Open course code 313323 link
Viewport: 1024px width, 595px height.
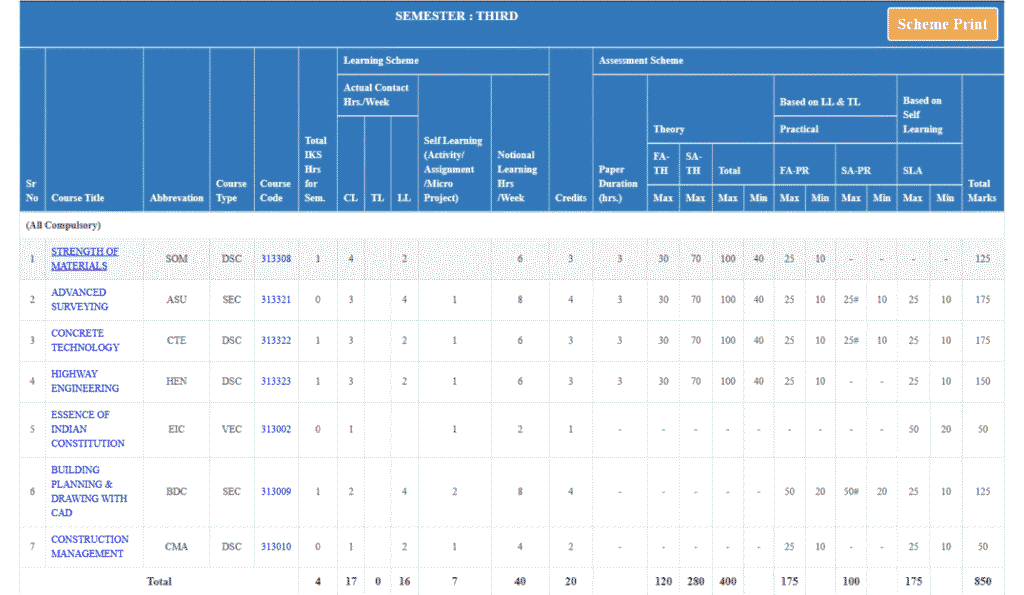tap(276, 381)
